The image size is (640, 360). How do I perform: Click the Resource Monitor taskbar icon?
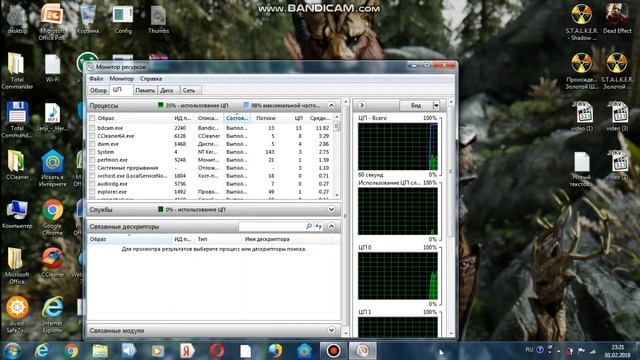[362, 351]
